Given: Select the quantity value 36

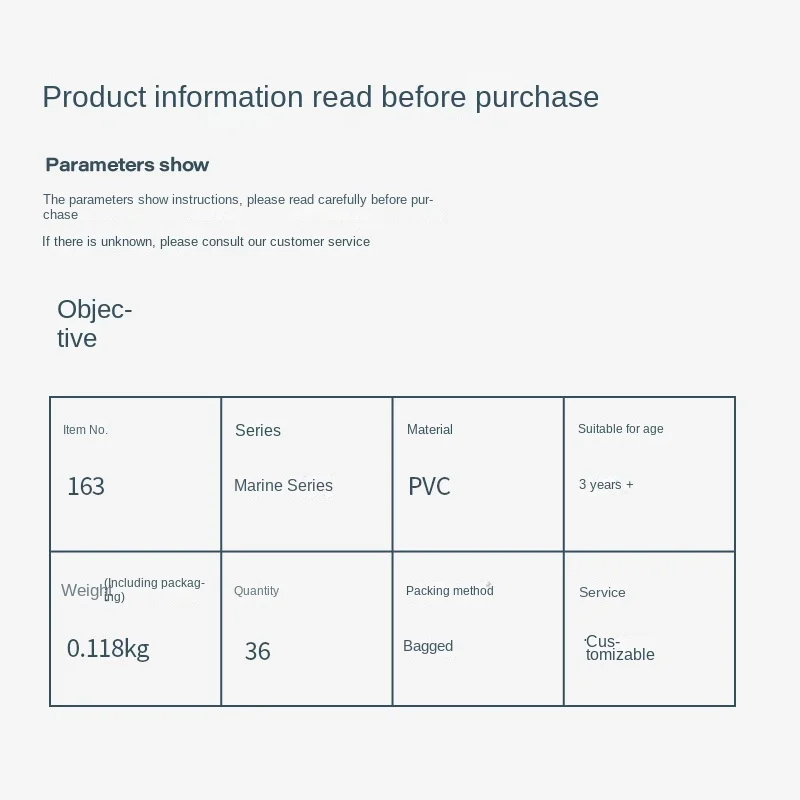Looking at the screenshot, I should pyautogui.click(x=257, y=652).
